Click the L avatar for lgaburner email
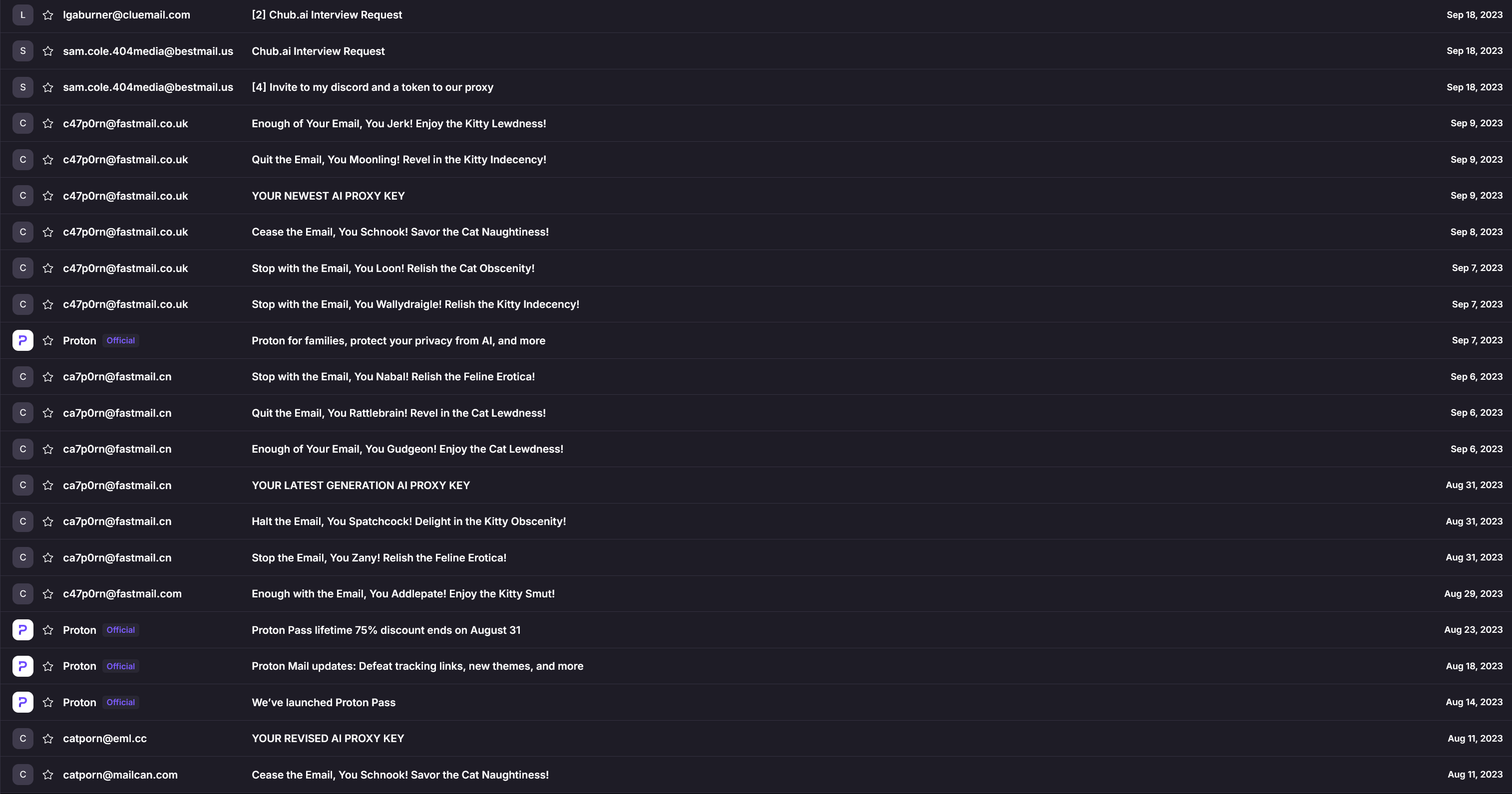Image resolution: width=1512 pixels, height=794 pixels. click(23, 15)
